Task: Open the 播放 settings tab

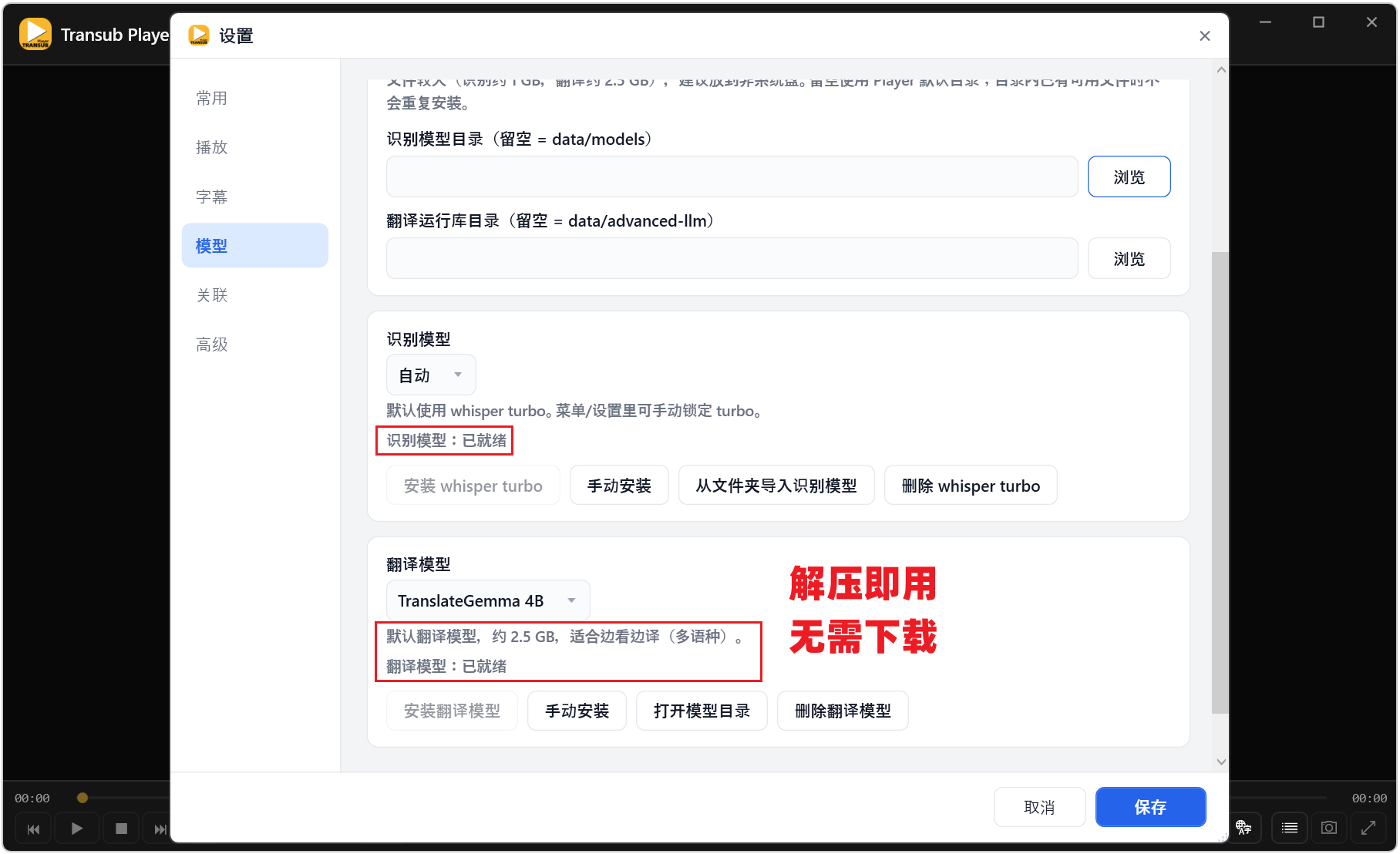Action: coord(255,147)
